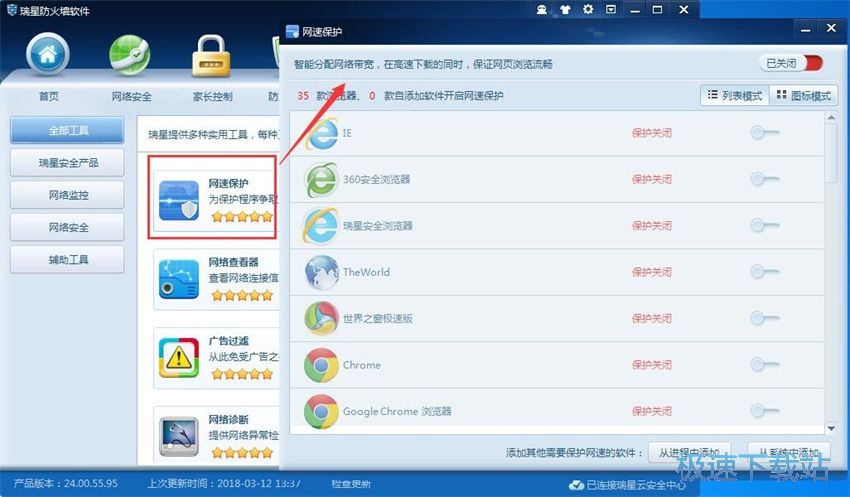Image resolution: width=850 pixels, height=497 pixels.
Task: Select the 瑞星安全产品 category
Action: (x=67, y=163)
